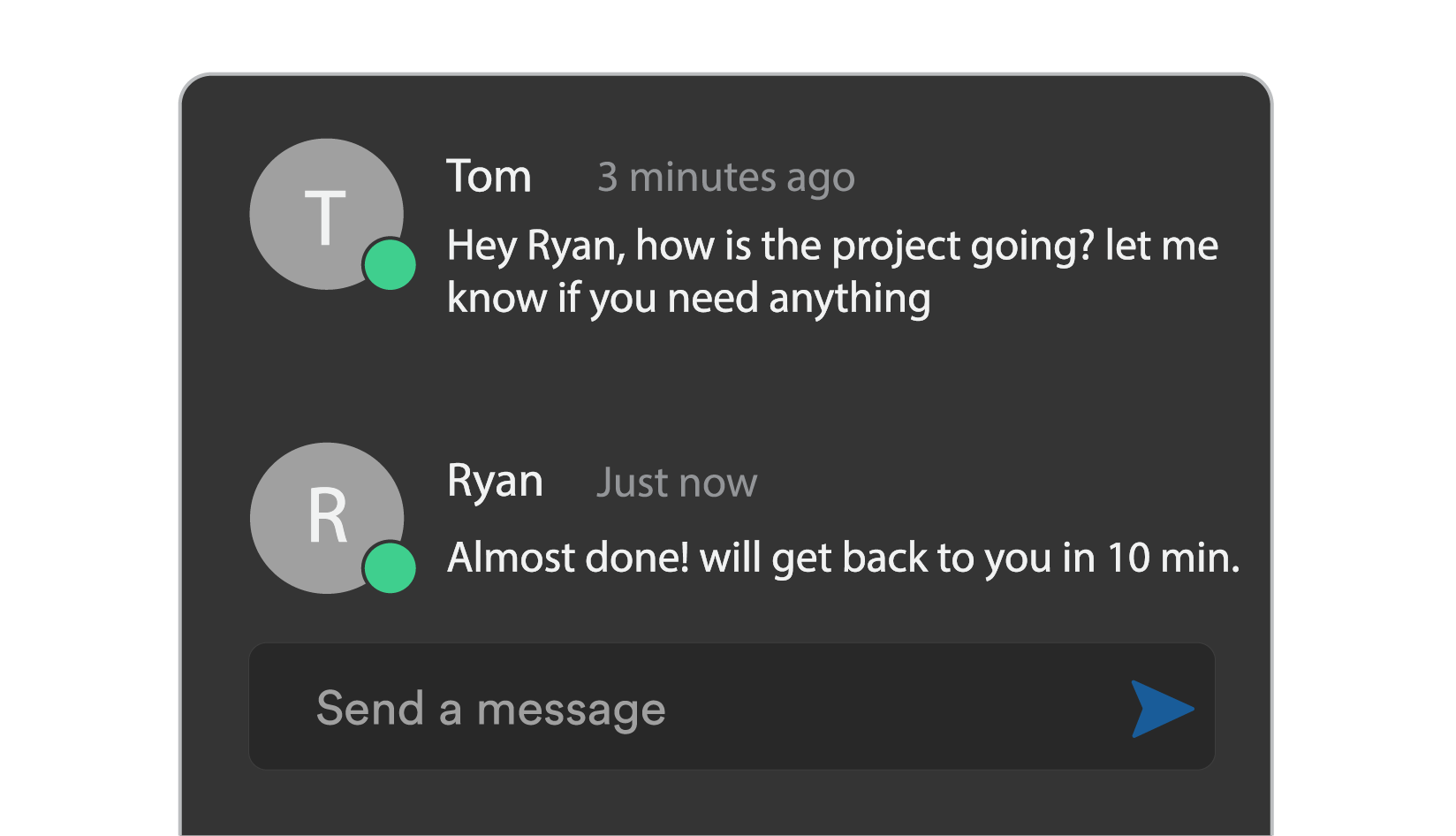Select Tom's message line starting "Hey Ryan"
The height and width of the screenshot is (836, 1456).
pos(831,246)
